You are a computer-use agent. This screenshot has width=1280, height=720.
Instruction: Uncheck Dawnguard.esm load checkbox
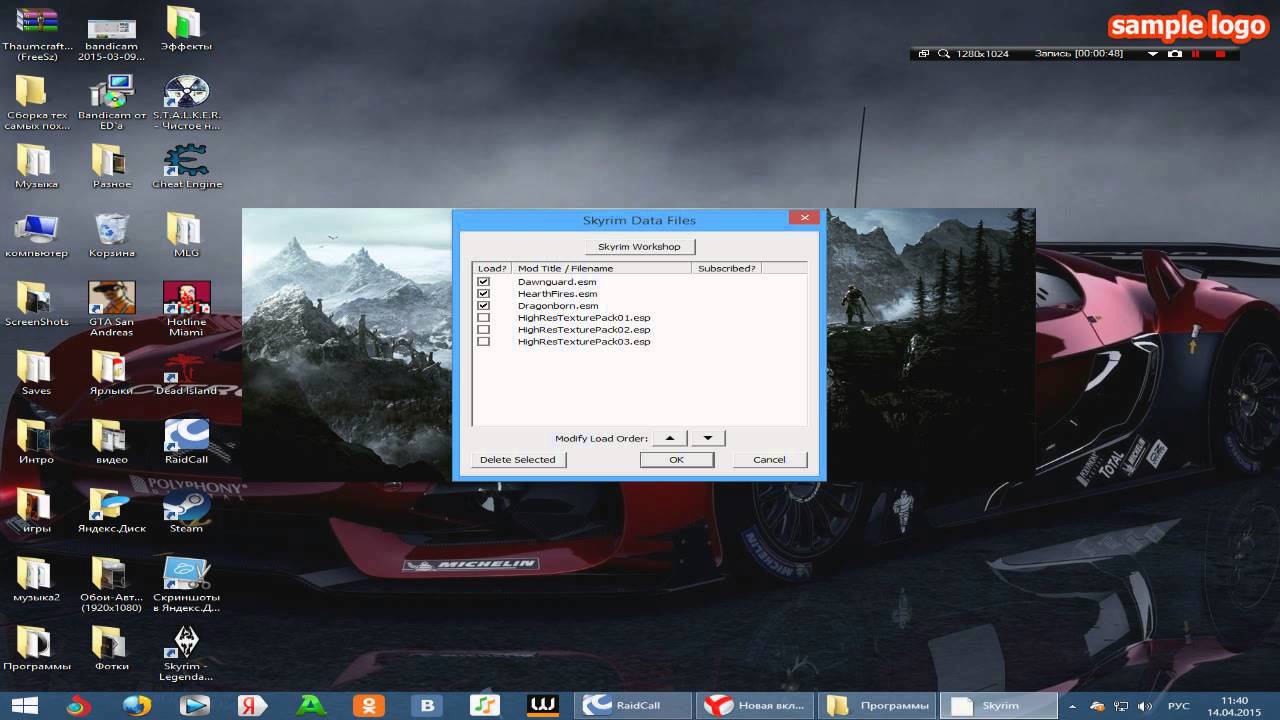point(484,282)
